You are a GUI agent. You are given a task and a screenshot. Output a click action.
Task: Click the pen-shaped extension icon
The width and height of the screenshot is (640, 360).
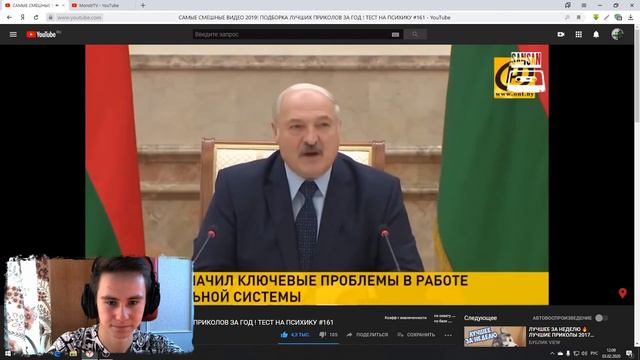[607, 18]
